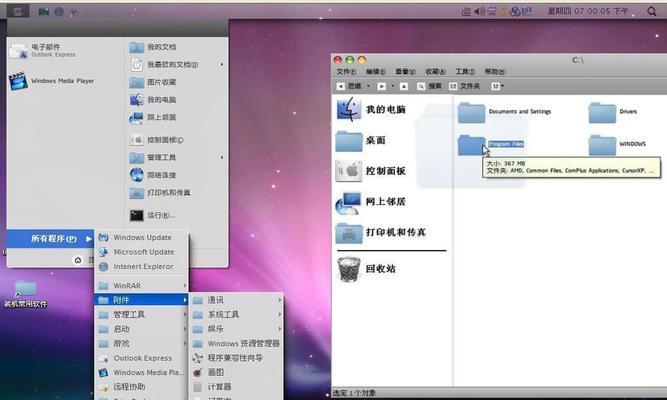Open 网上邻居 from start menu
This screenshot has width=667, height=400.
coord(153,117)
